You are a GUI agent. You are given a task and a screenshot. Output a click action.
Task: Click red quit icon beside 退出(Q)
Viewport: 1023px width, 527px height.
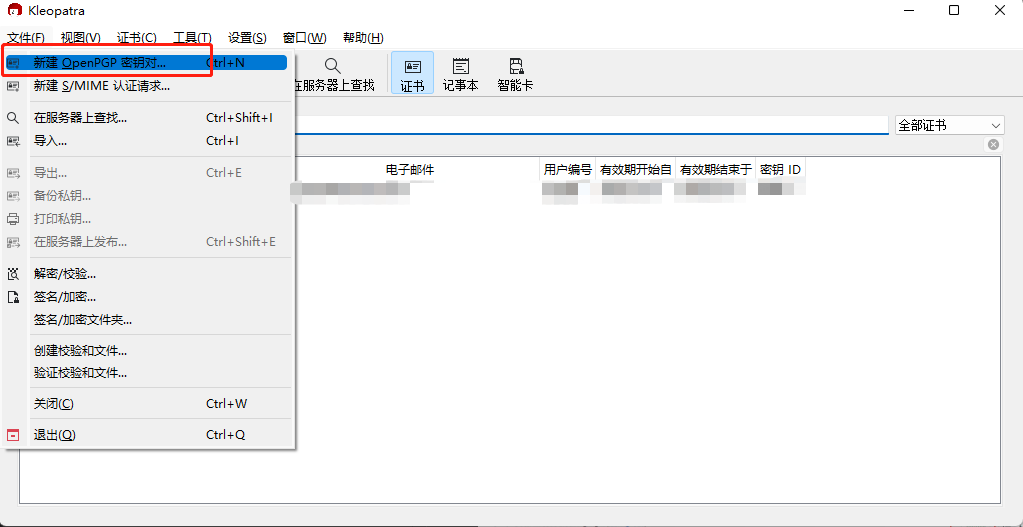(x=13, y=435)
